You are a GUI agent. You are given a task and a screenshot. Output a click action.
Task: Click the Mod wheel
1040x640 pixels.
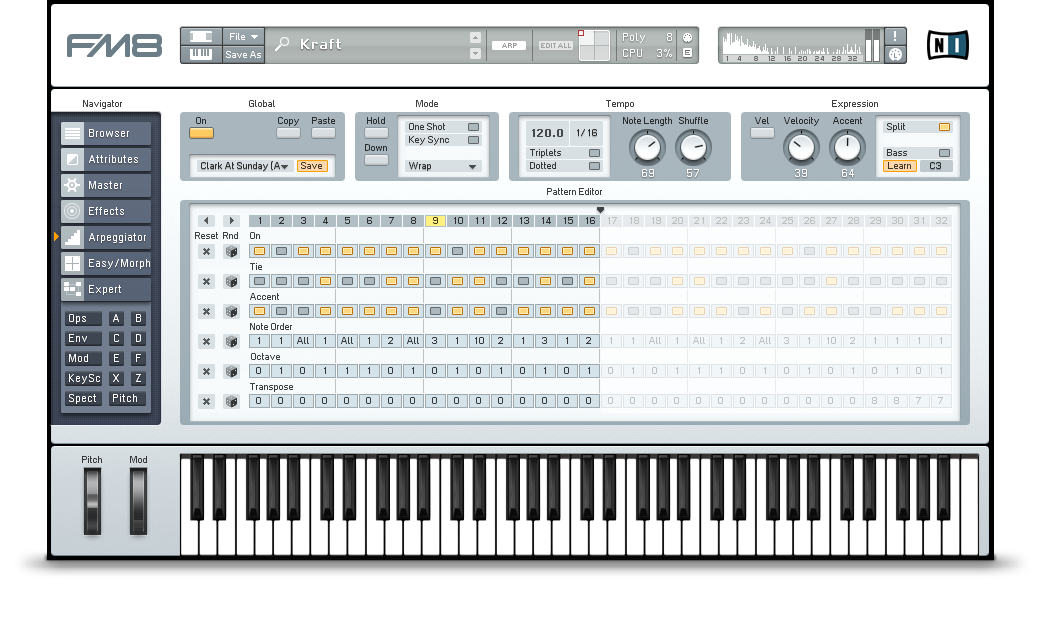tap(138, 501)
